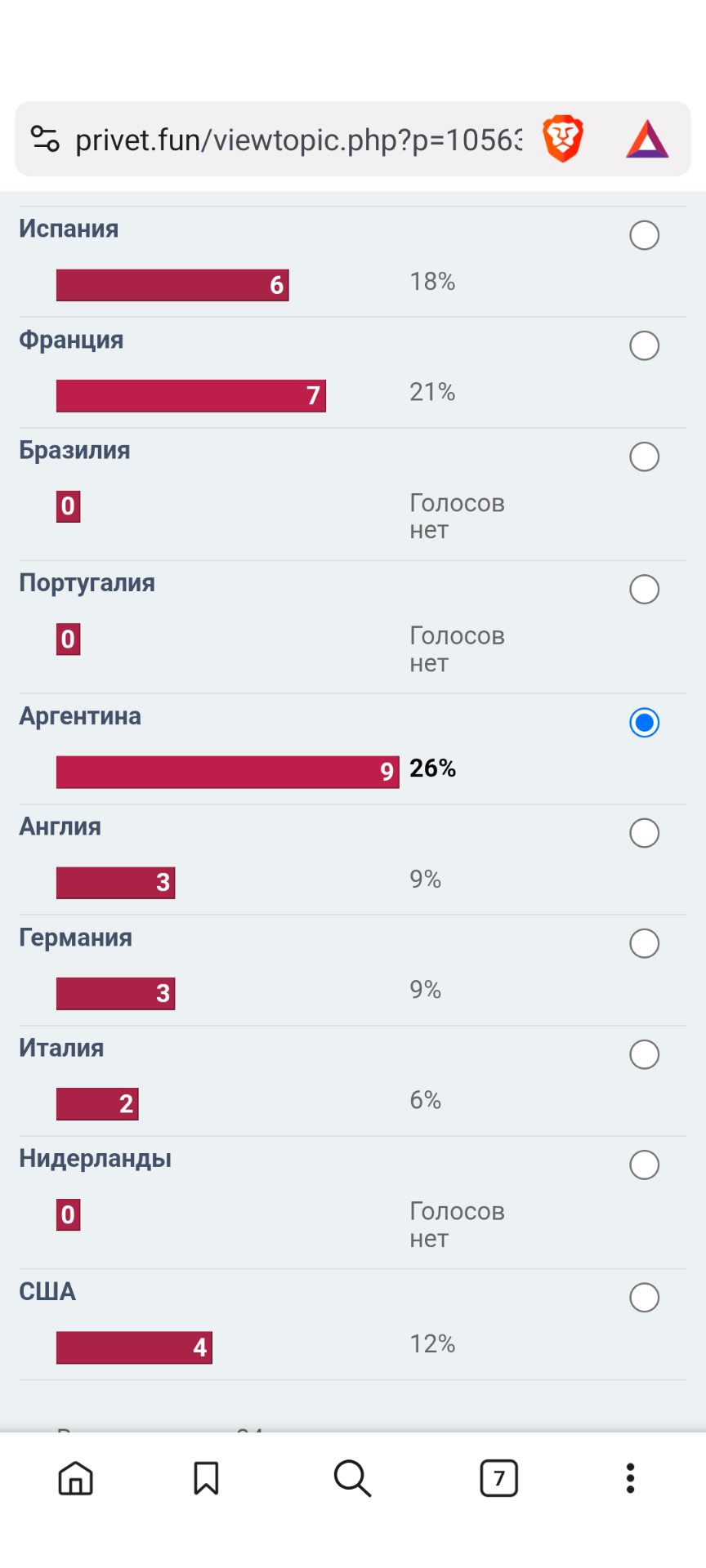Go to browser home icon
The height and width of the screenshot is (1568, 706).
(76, 1478)
